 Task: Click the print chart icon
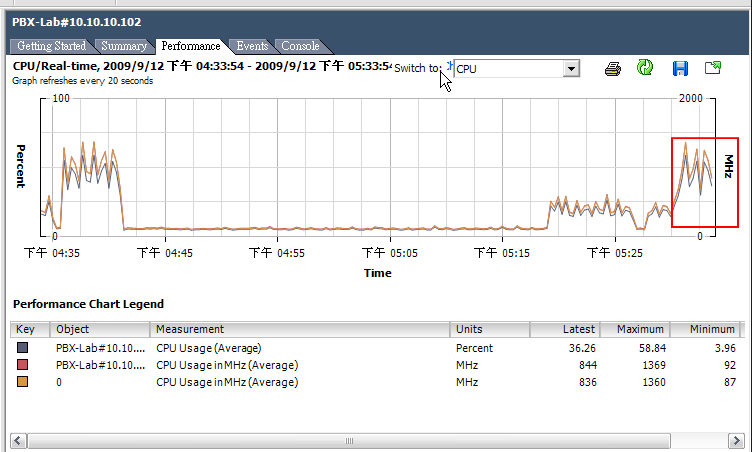(612, 69)
